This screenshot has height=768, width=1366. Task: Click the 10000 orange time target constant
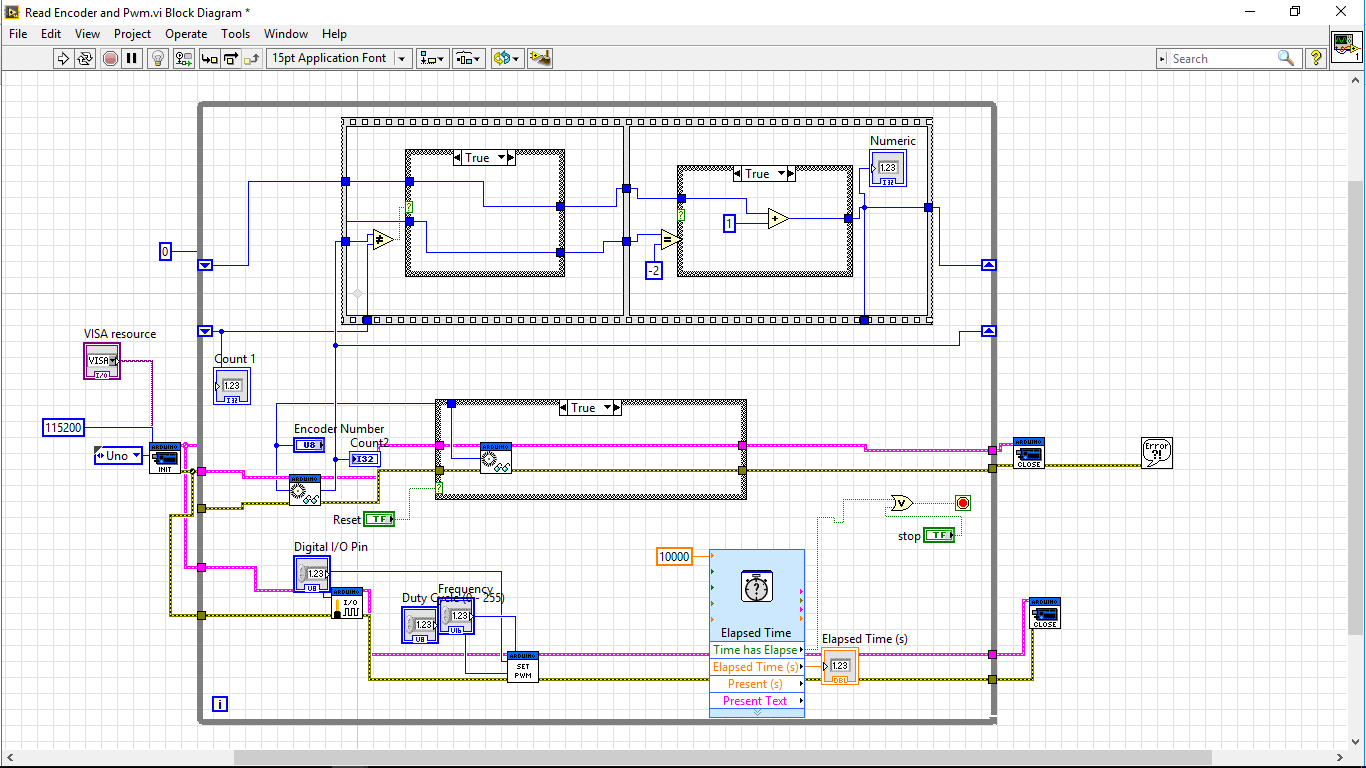pyautogui.click(x=675, y=557)
